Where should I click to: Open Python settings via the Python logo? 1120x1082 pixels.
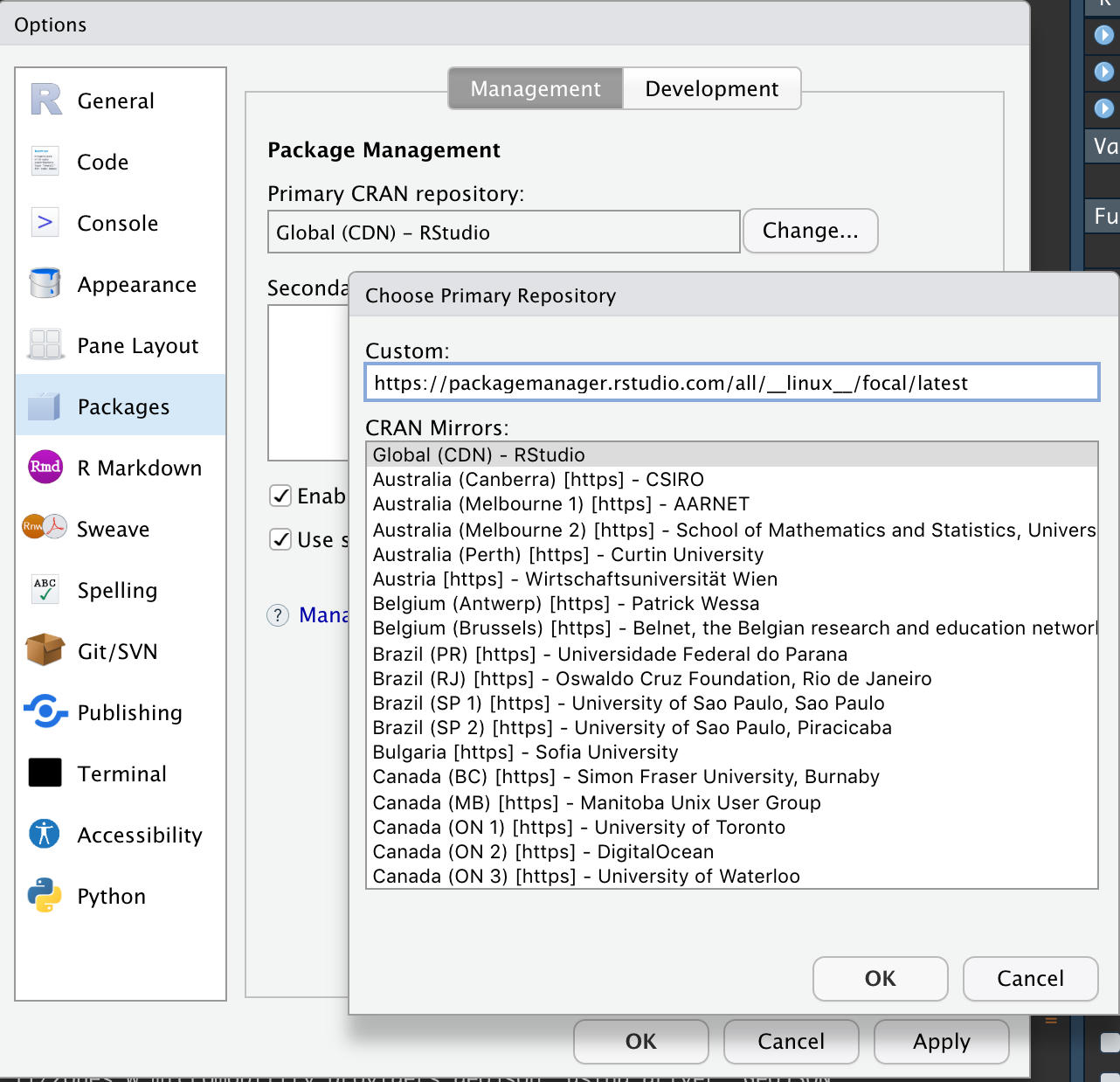point(45,896)
